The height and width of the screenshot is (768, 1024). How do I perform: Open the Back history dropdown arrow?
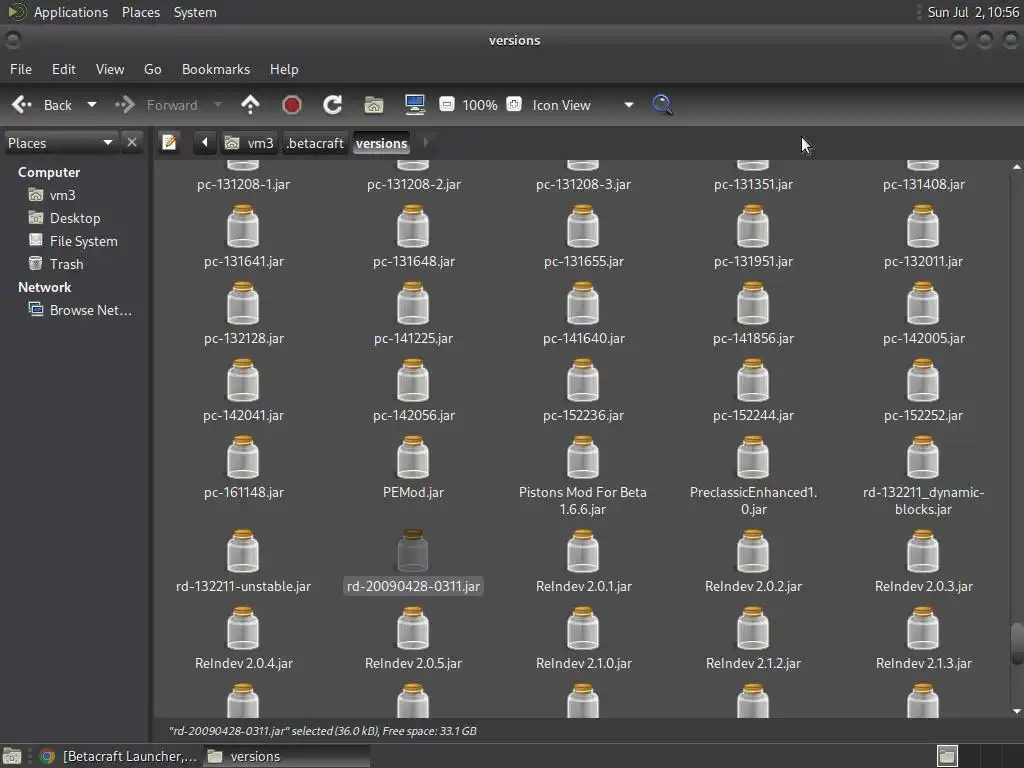pyautogui.click(x=92, y=104)
